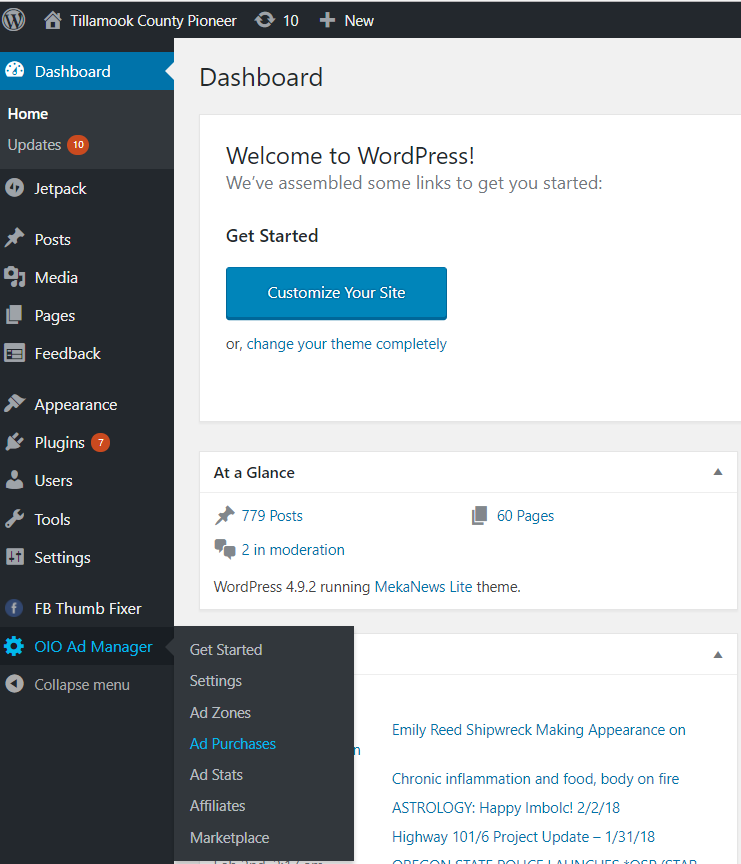Choose Ad Purchases in flyout
This screenshot has width=741, height=864.
coord(232,743)
